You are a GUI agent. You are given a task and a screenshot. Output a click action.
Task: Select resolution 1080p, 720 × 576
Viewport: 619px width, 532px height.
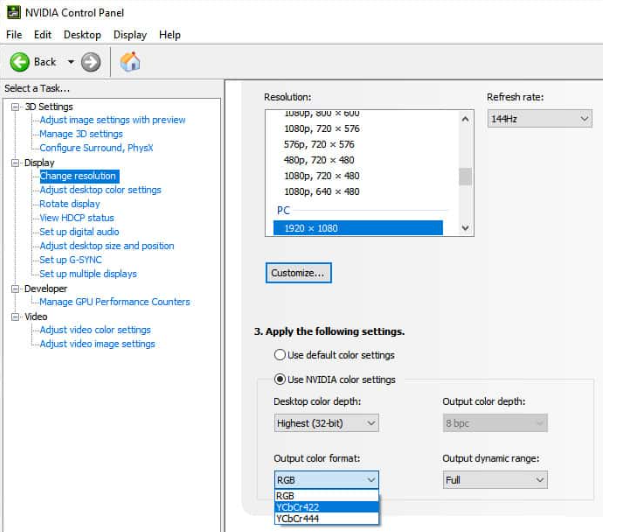coord(322,129)
